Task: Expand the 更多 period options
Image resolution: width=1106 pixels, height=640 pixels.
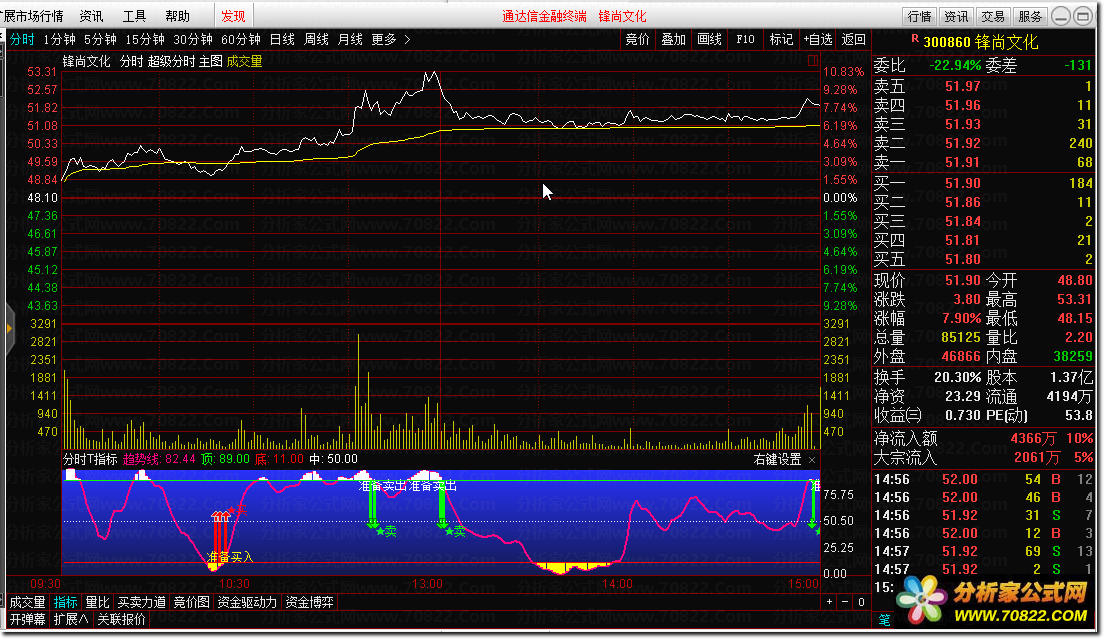Action: (390, 40)
